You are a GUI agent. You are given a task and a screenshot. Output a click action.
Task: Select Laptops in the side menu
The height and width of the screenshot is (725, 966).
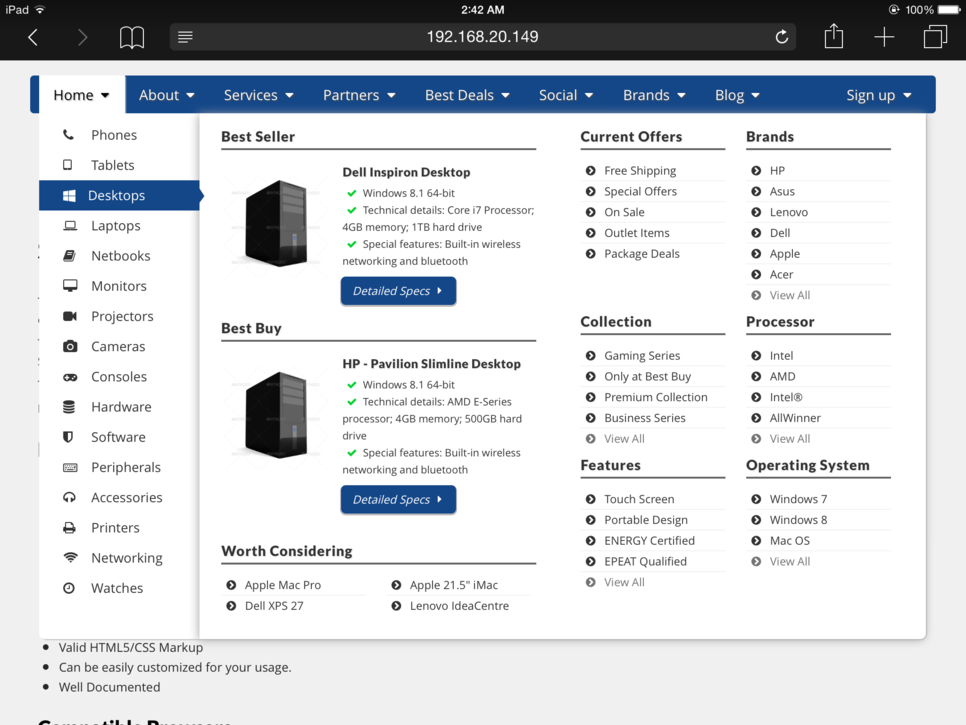click(x=119, y=225)
